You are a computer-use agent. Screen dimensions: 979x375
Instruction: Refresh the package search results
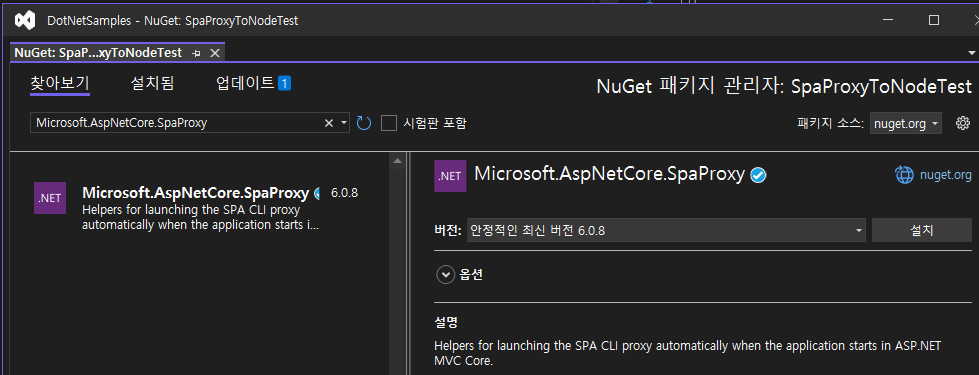(x=363, y=123)
